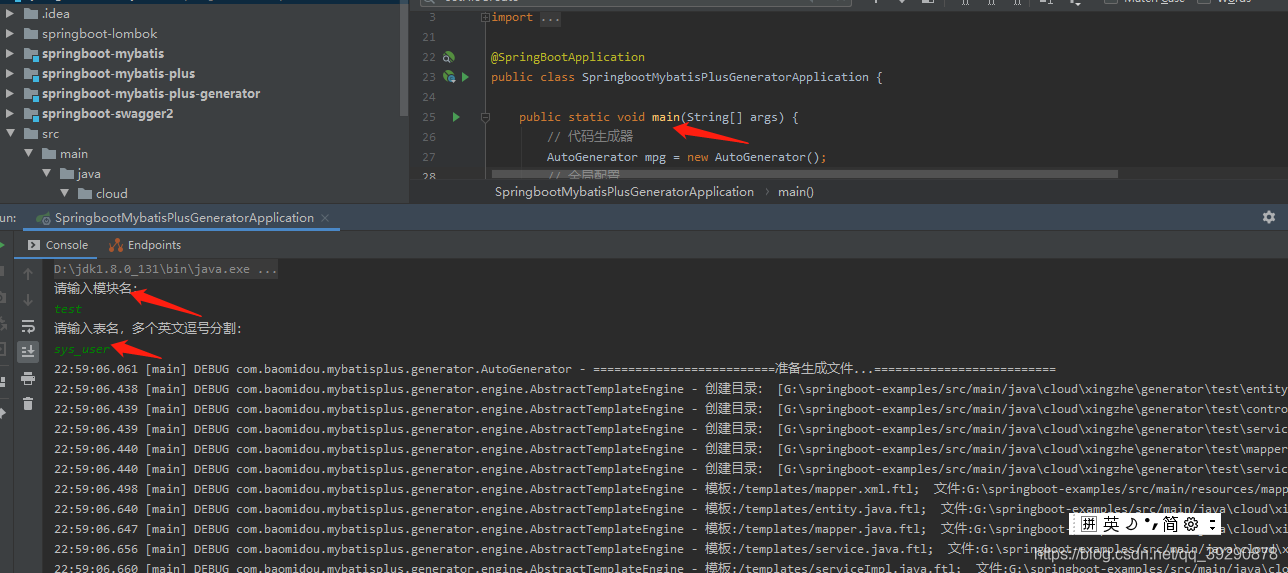
Task: Toggle soft-wrap in the Run console
Action: click(x=28, y=326)
